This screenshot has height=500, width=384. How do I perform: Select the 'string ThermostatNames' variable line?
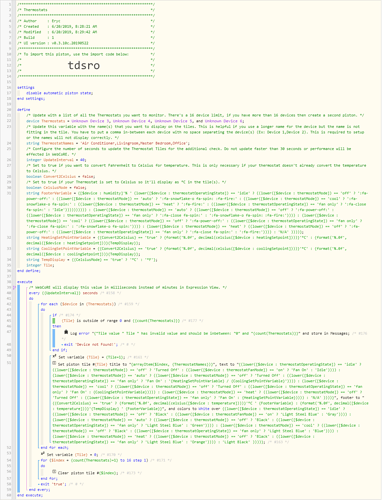point(108,143)
